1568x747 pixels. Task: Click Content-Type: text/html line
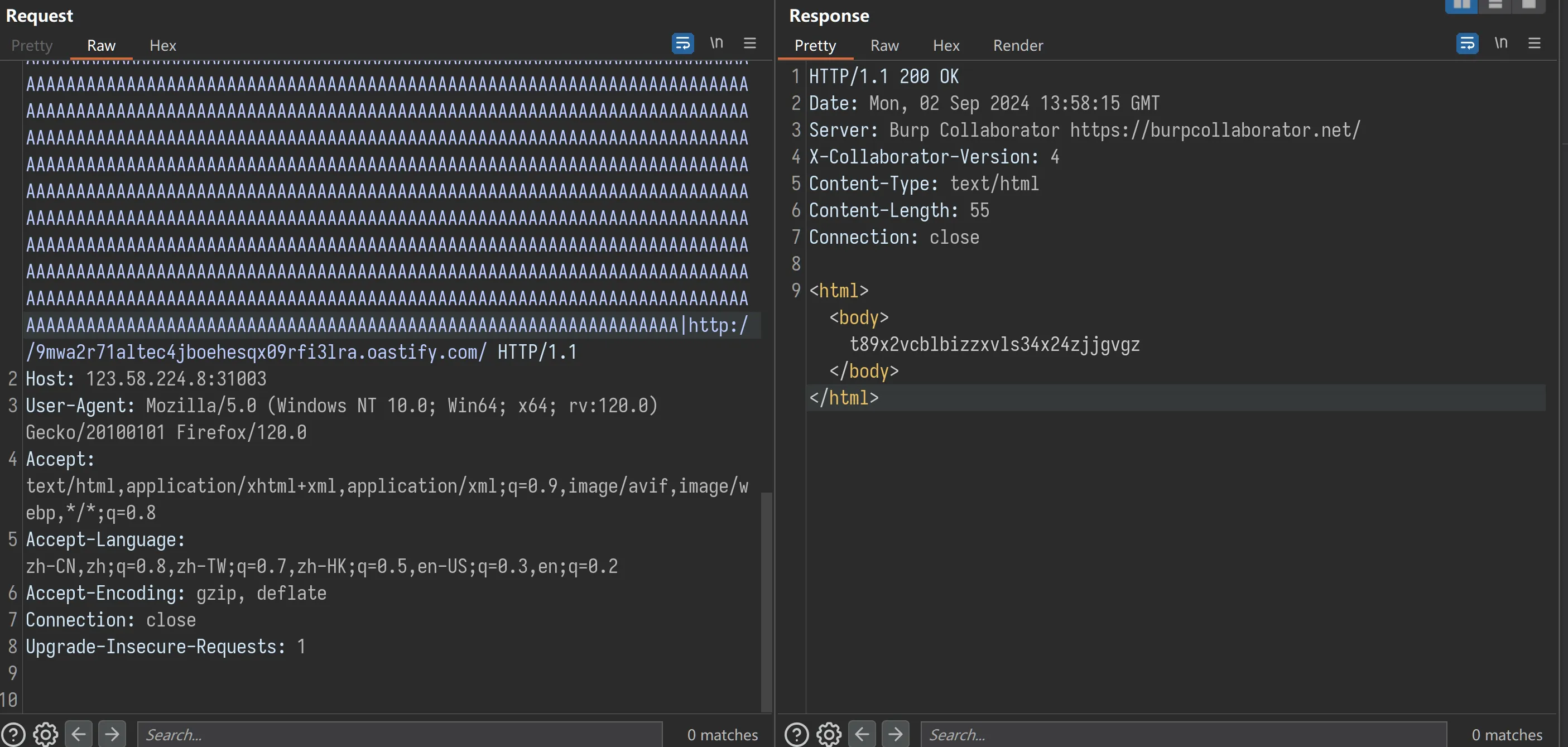pos(924,183)
